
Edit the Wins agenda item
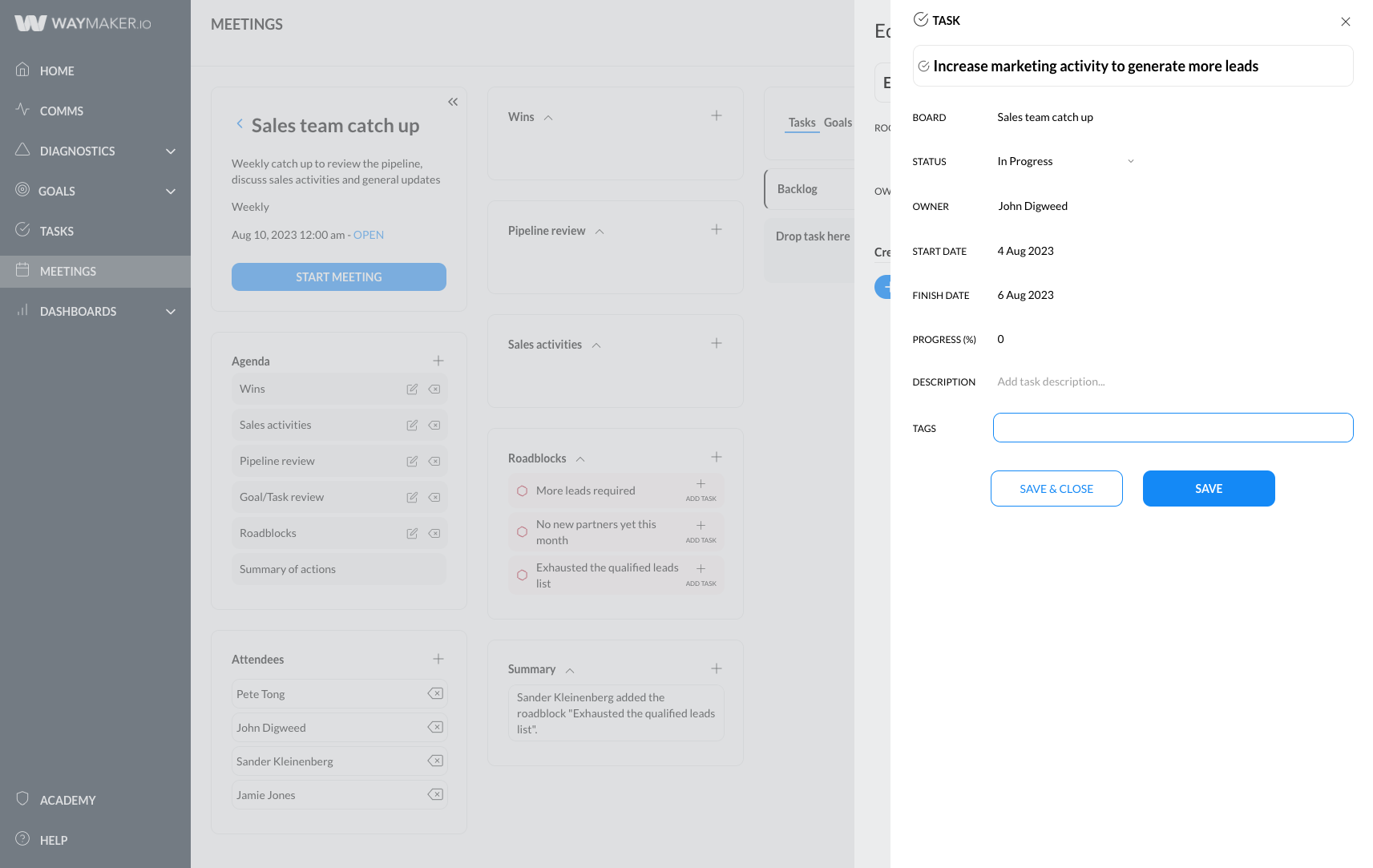click(x=412, y=389)
